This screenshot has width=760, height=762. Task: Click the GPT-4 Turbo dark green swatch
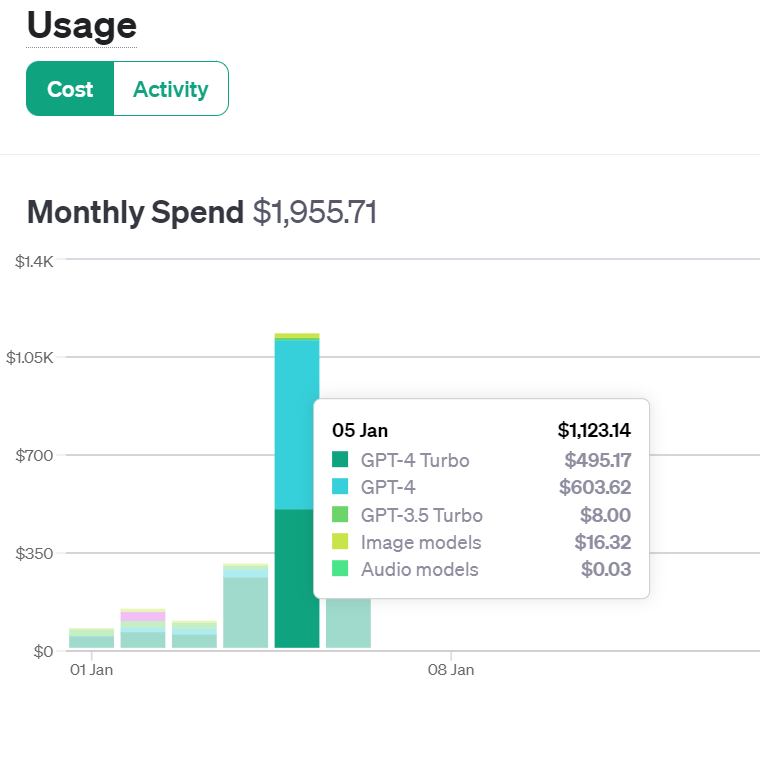[x=340, y=461]
